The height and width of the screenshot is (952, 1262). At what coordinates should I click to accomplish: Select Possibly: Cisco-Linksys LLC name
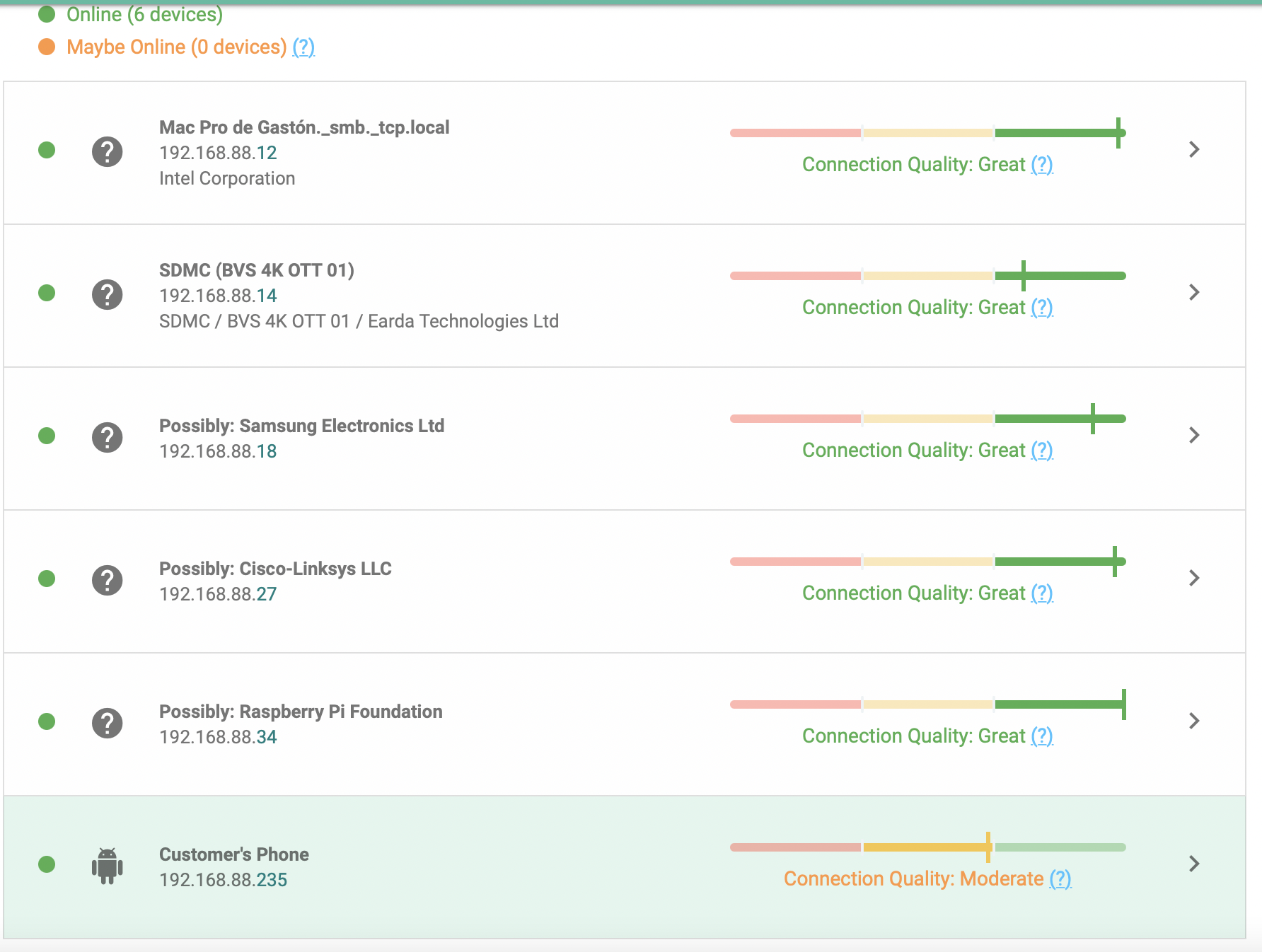[275, 569]
